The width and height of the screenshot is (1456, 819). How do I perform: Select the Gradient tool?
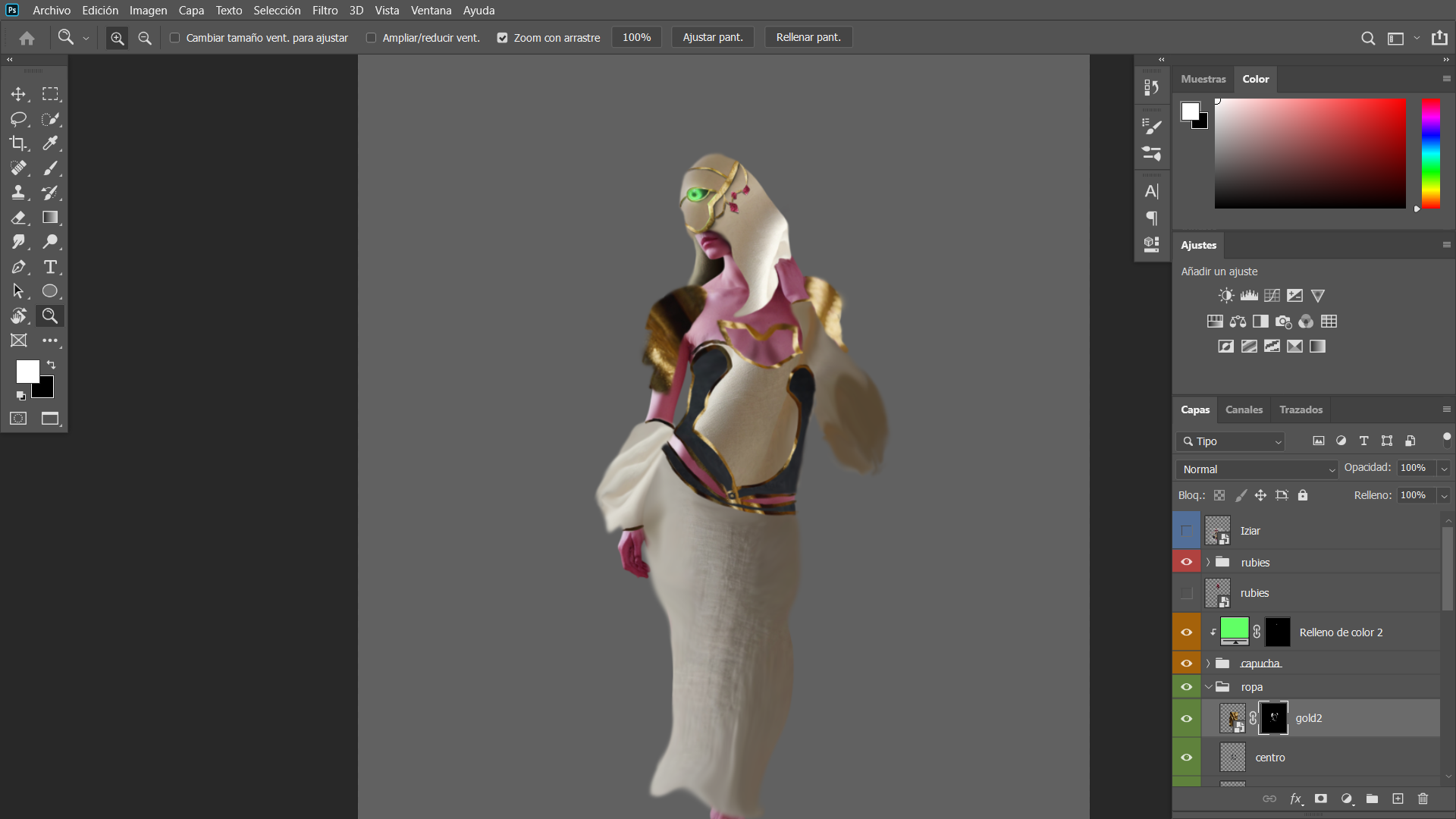50,218
